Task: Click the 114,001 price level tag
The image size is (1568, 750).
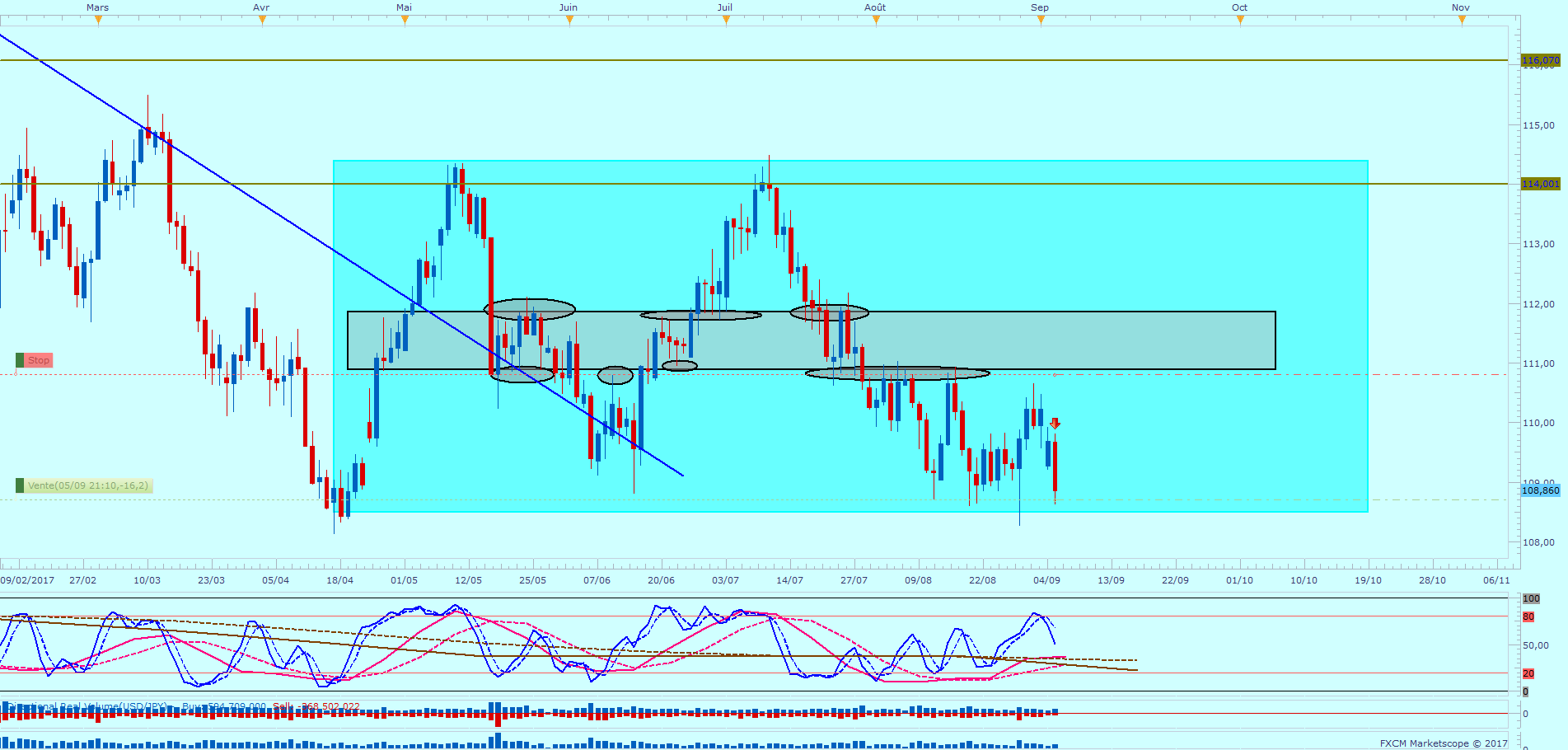Action: click(x=1540, y=184)
